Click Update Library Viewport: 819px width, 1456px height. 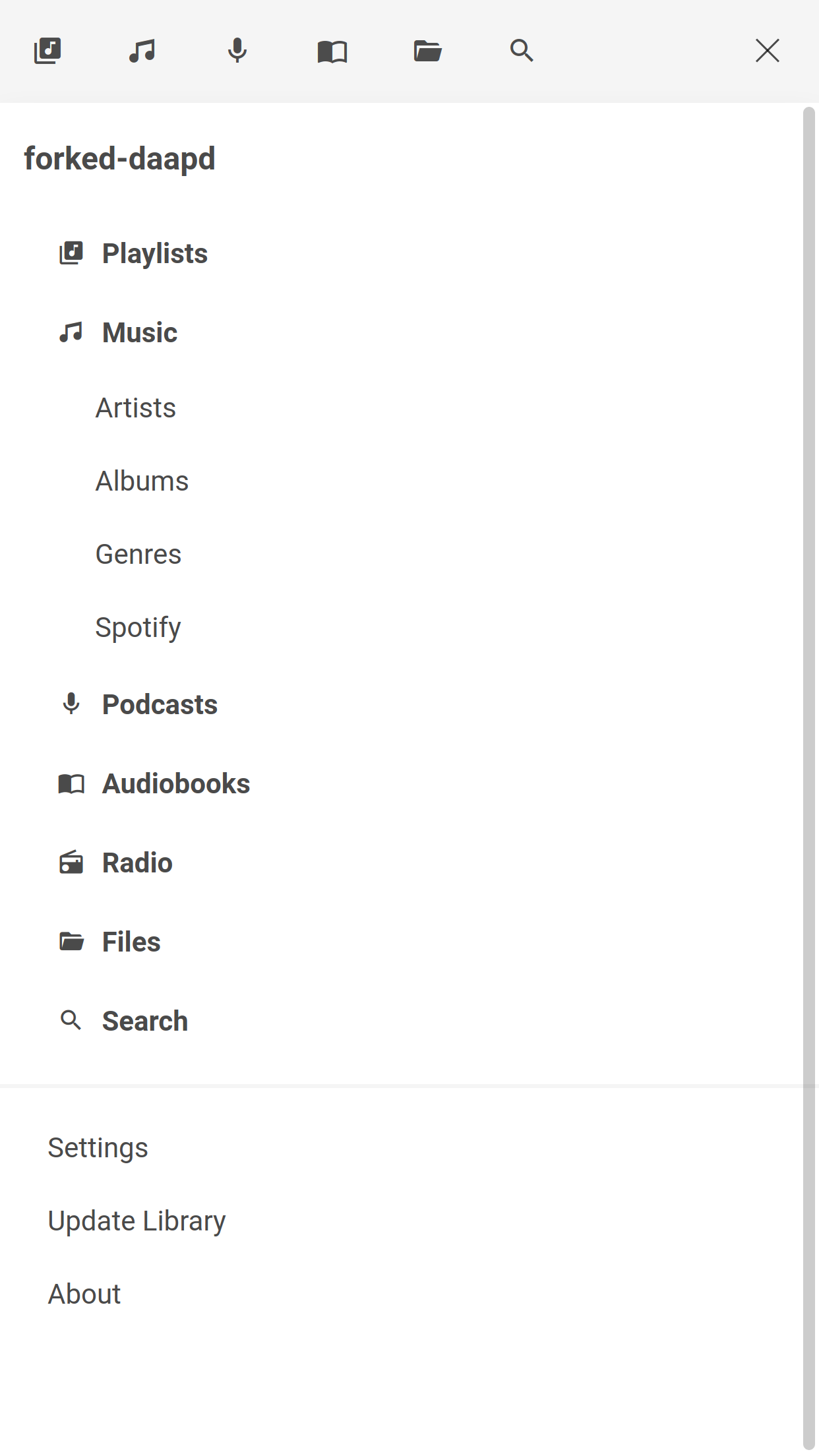[x=137, y=1221]
